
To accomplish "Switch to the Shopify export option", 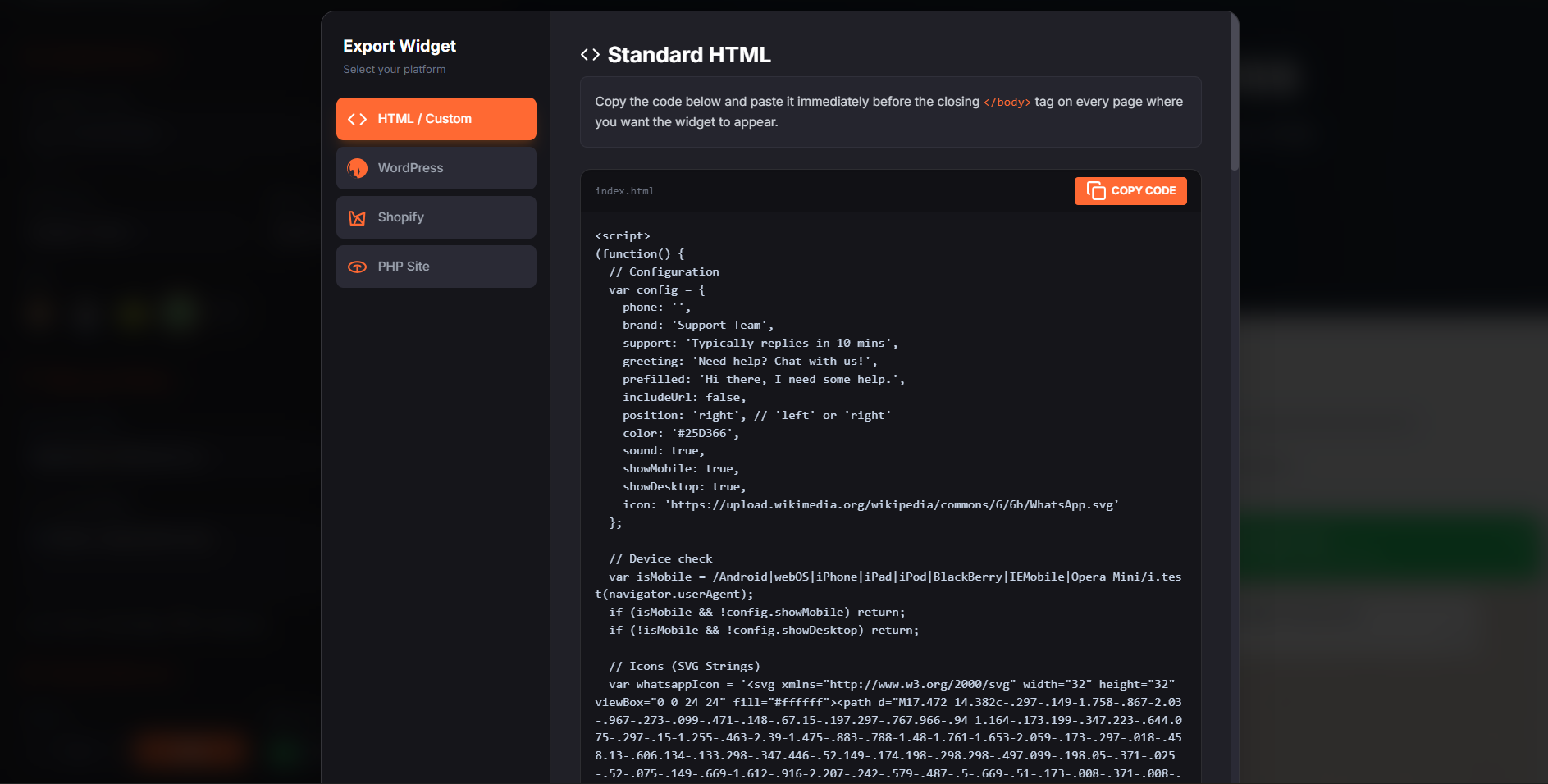I will point(436,217).
